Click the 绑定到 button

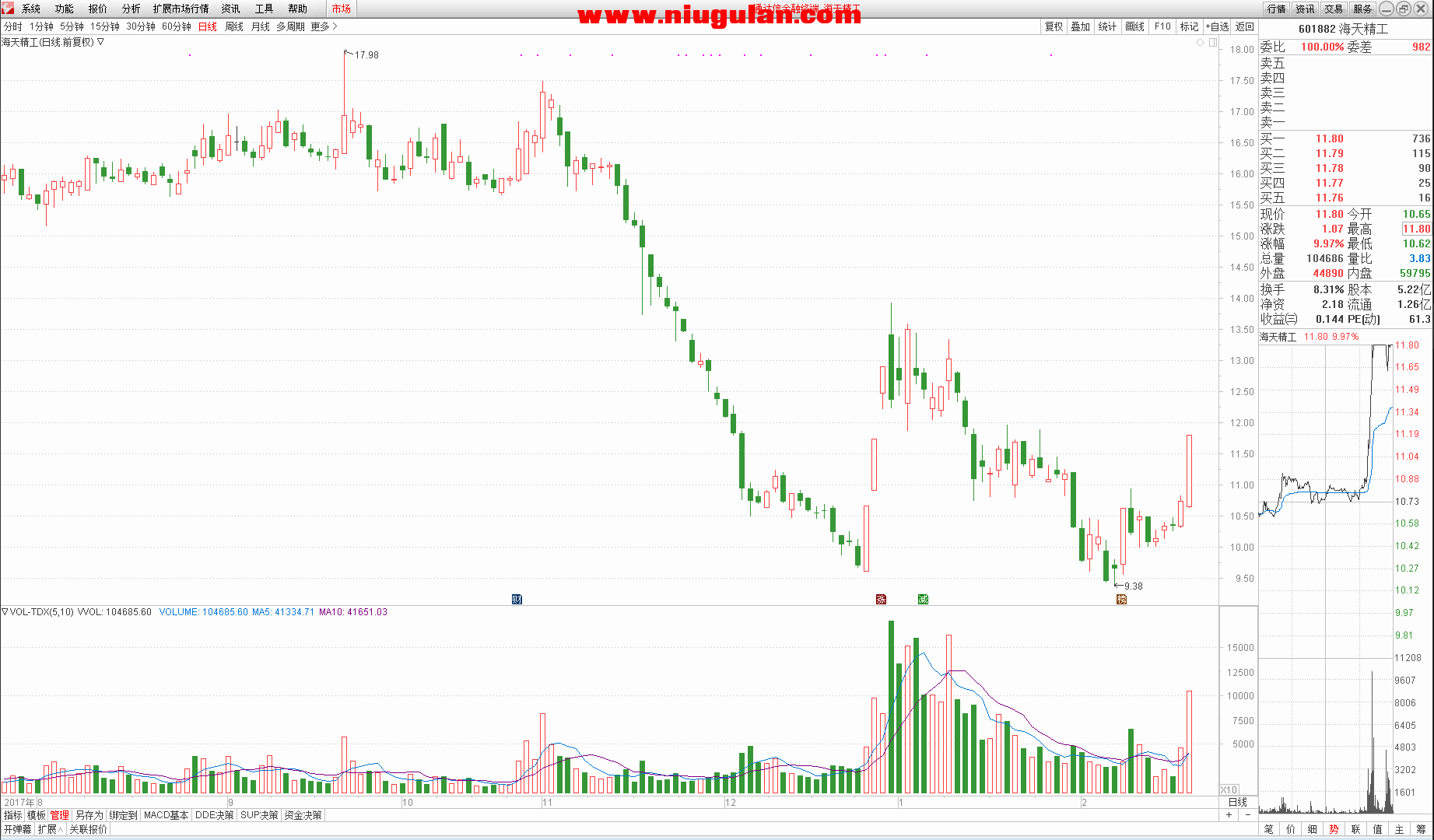coord(124,815)
